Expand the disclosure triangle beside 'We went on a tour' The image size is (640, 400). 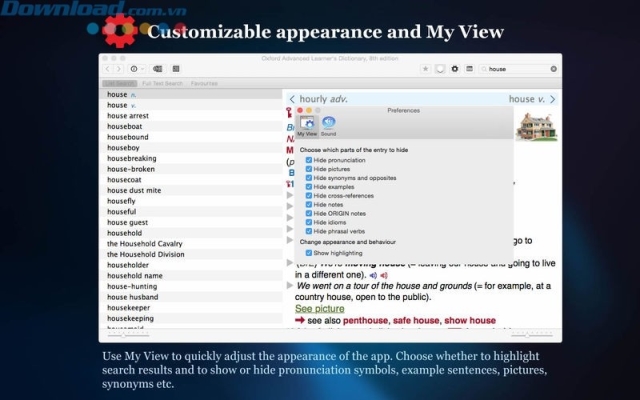[290, 286]
